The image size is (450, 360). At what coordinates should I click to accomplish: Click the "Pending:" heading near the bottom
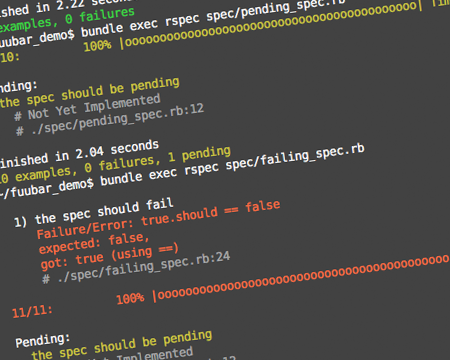pos(43,340)
